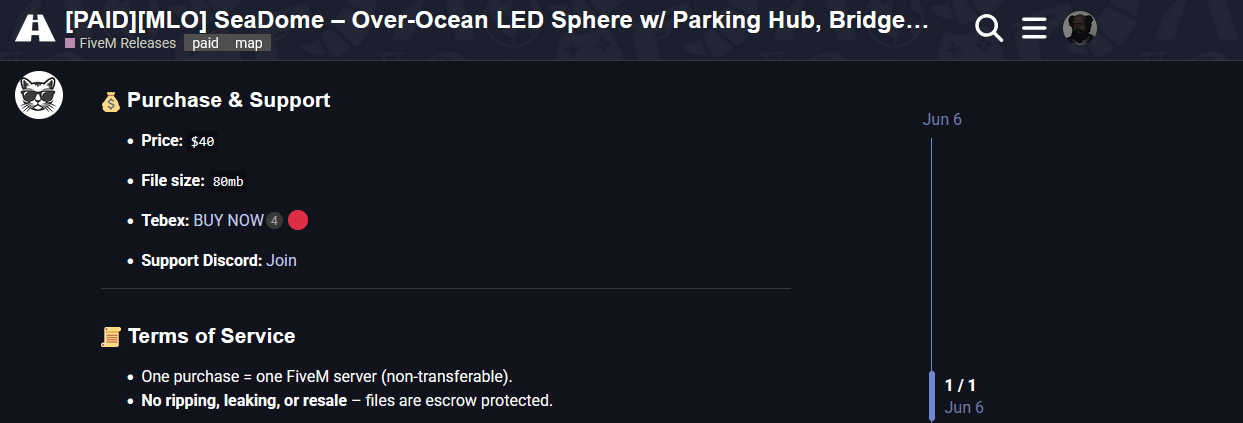The height and width of the screenshot is (423, 1243).
Task: Jump to top date Jun 6
Action: click(942, 120)
